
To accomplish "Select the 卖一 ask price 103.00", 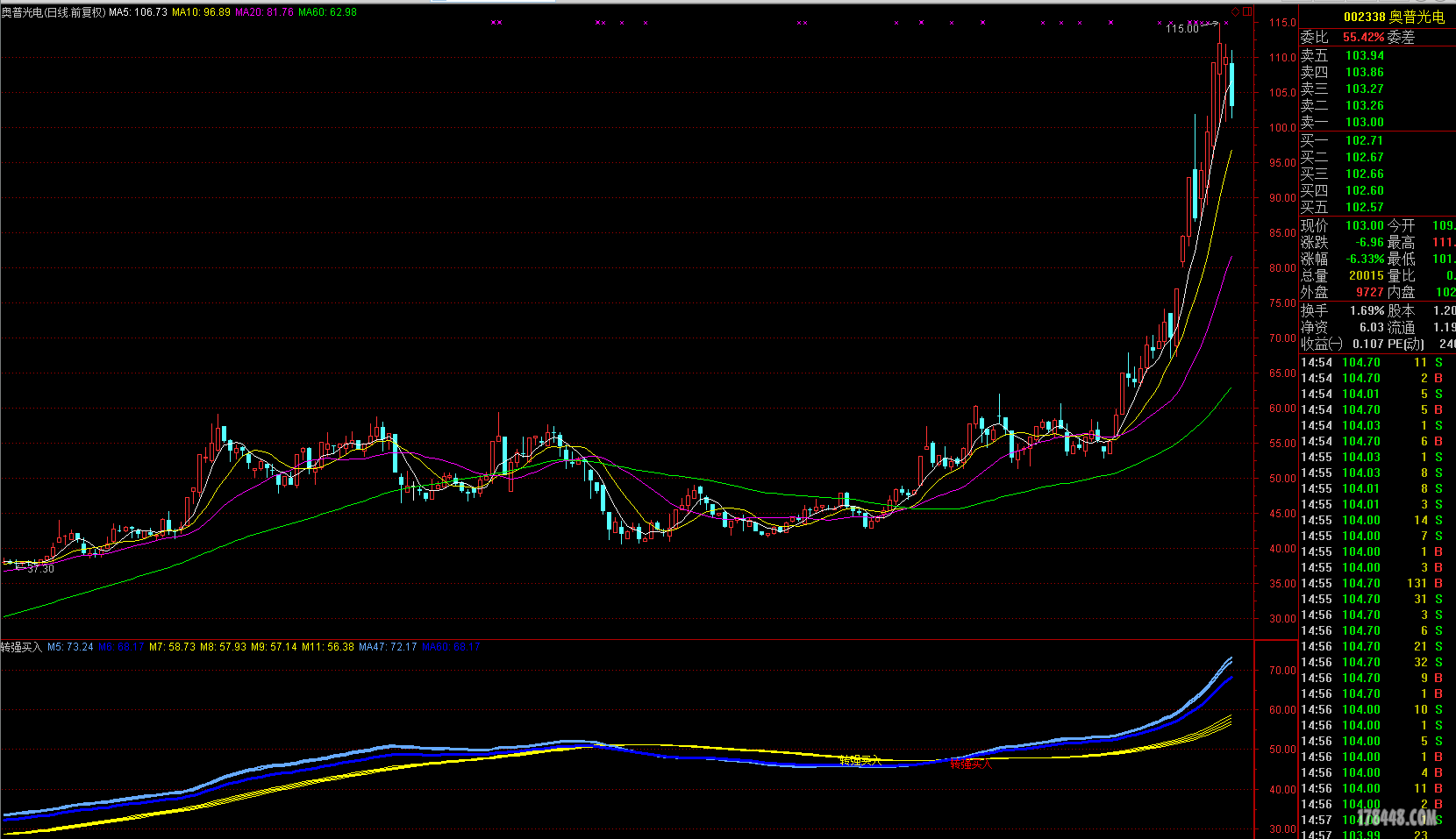I will click(x=1364, y=122).
